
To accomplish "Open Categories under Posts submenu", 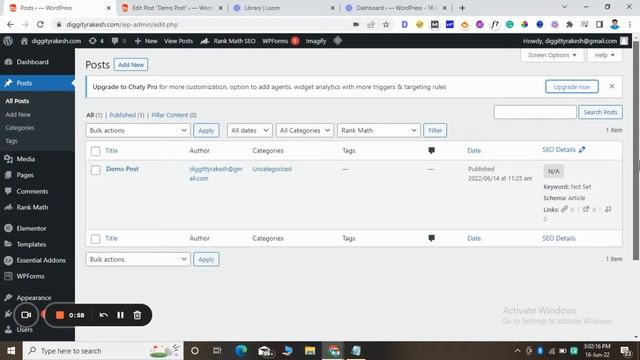I will (20, 128).
